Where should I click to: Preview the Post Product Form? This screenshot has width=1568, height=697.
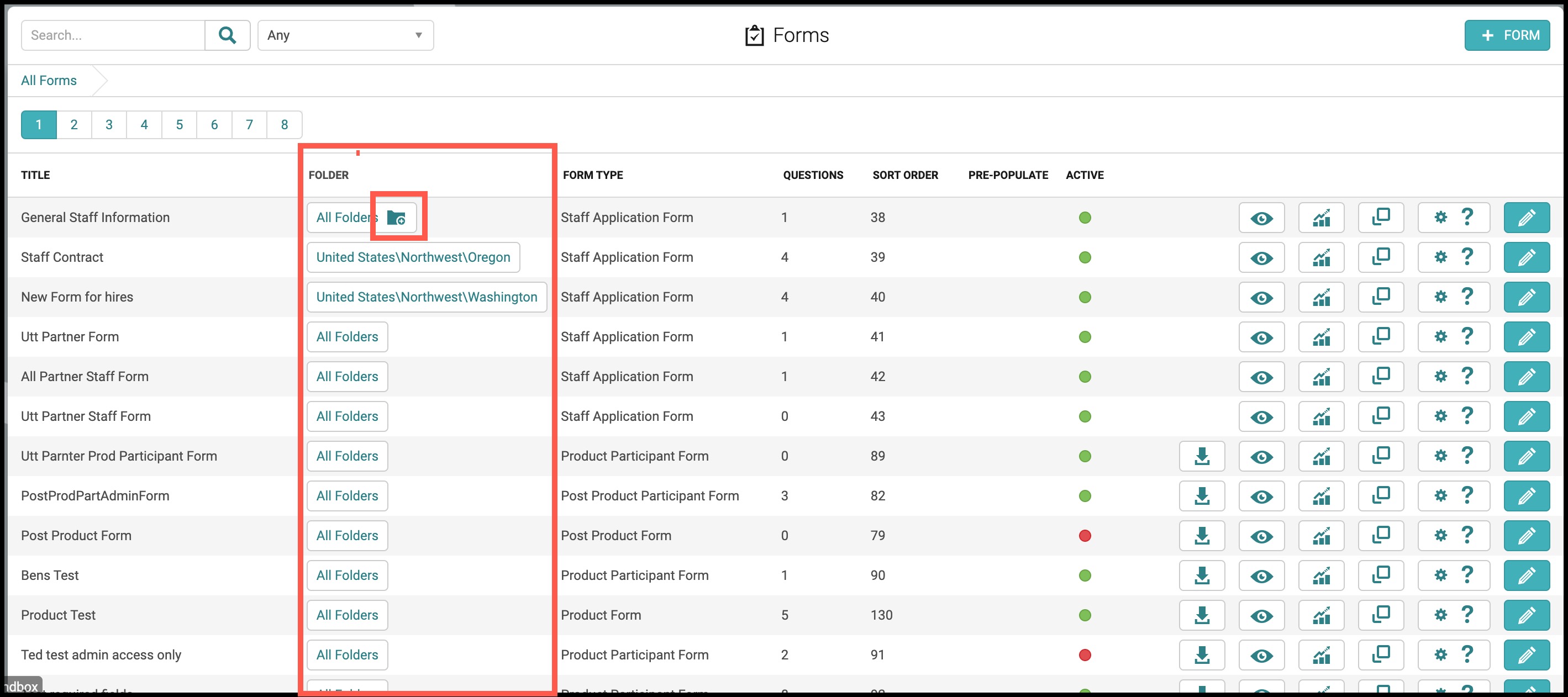[1261, 536]
